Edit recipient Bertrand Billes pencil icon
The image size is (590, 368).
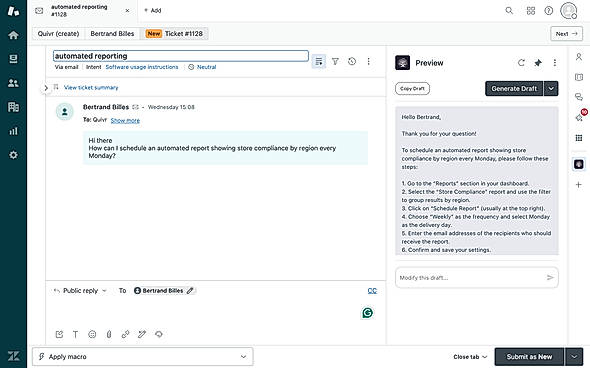click(x=190, y=290)
